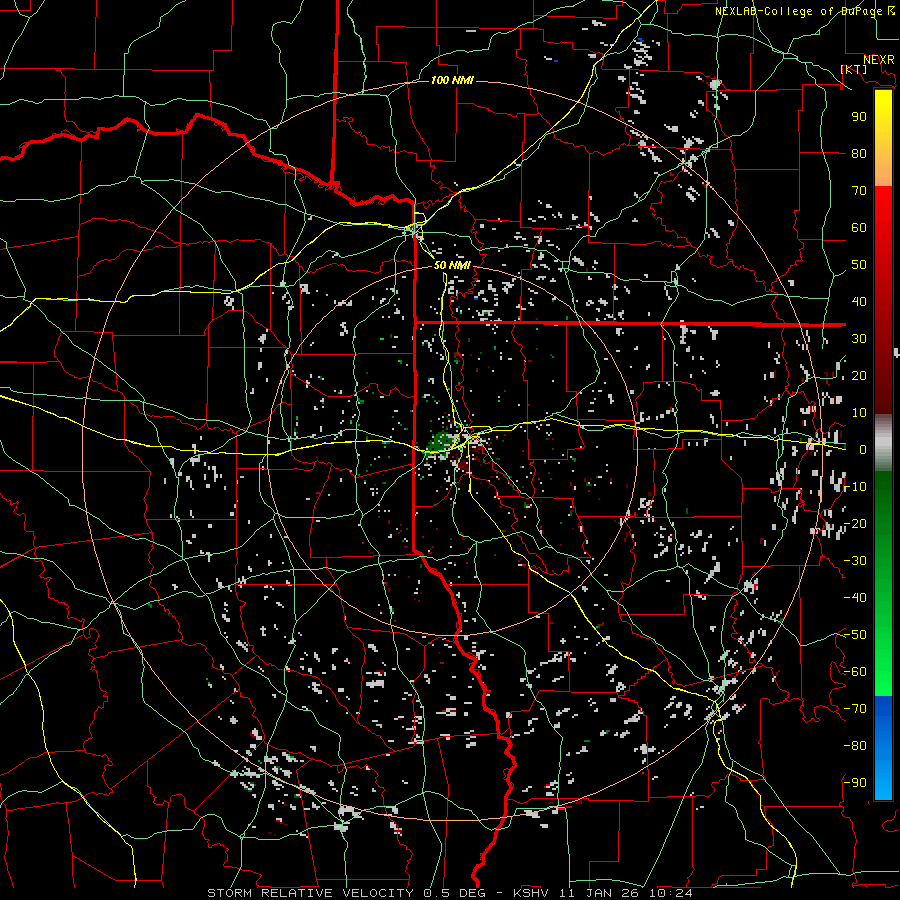
Task: Select the gray zero-velocity segment of the color bar
Action: coord(883,443)
